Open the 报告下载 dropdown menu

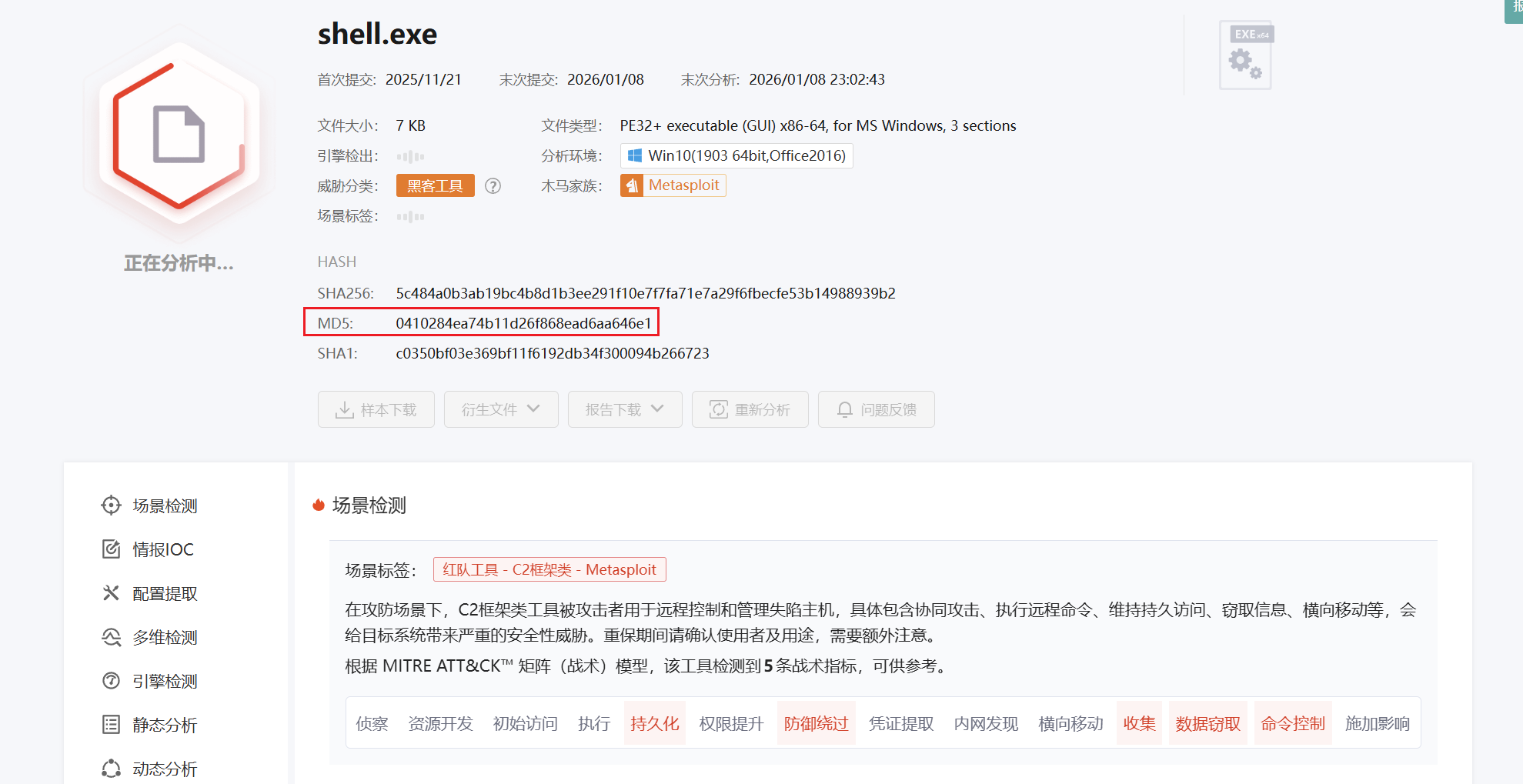point(624,409)
